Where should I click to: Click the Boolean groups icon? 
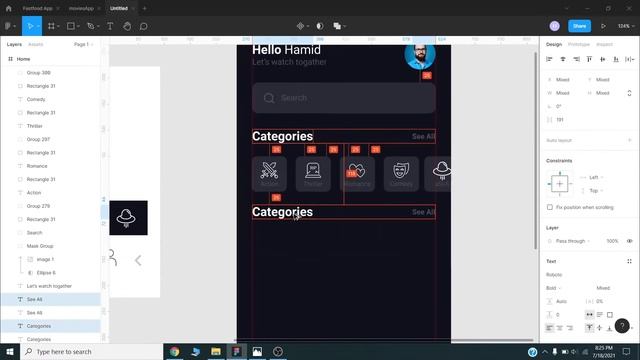point(337,26)
